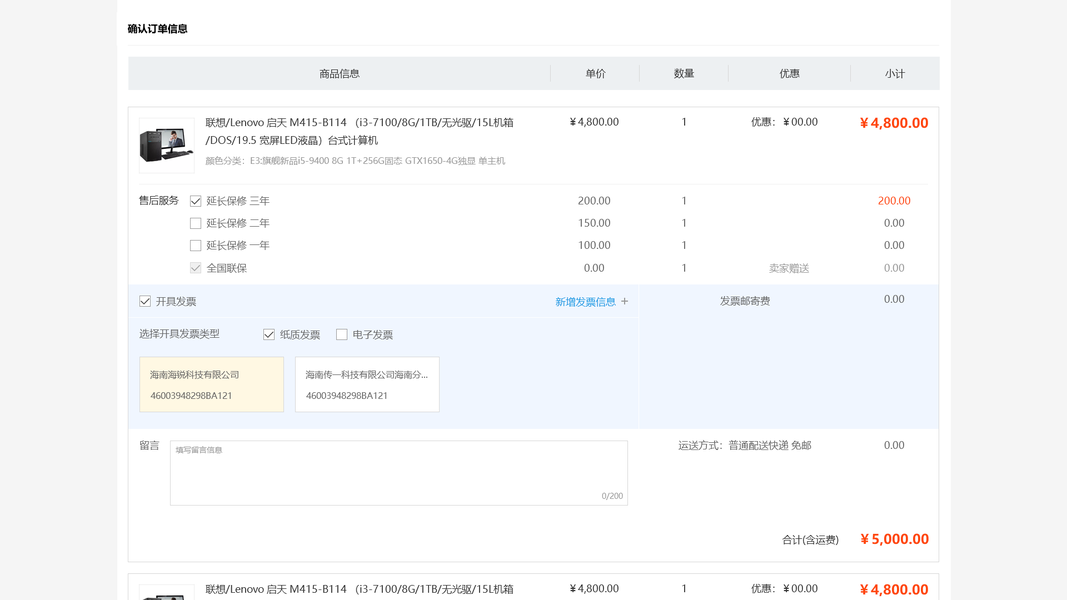Click the 单价 column header
The image size is (1067, 600).
tap(595, 73)
